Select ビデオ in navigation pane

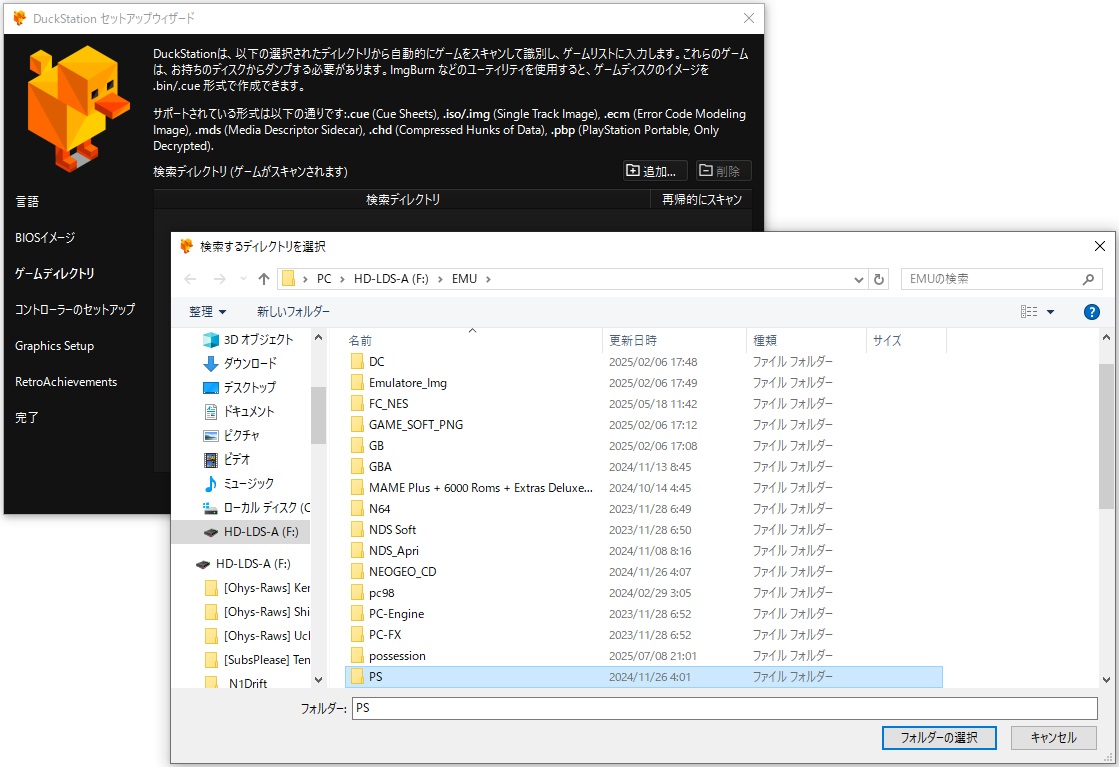pos(227,459)
